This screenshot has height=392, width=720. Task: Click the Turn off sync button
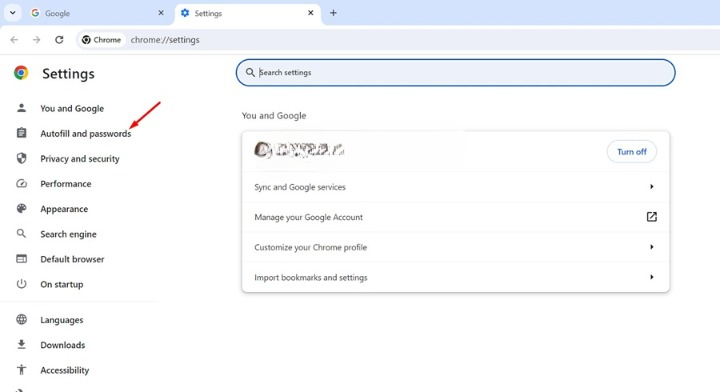pyautogui.click(x=631, y=151)
